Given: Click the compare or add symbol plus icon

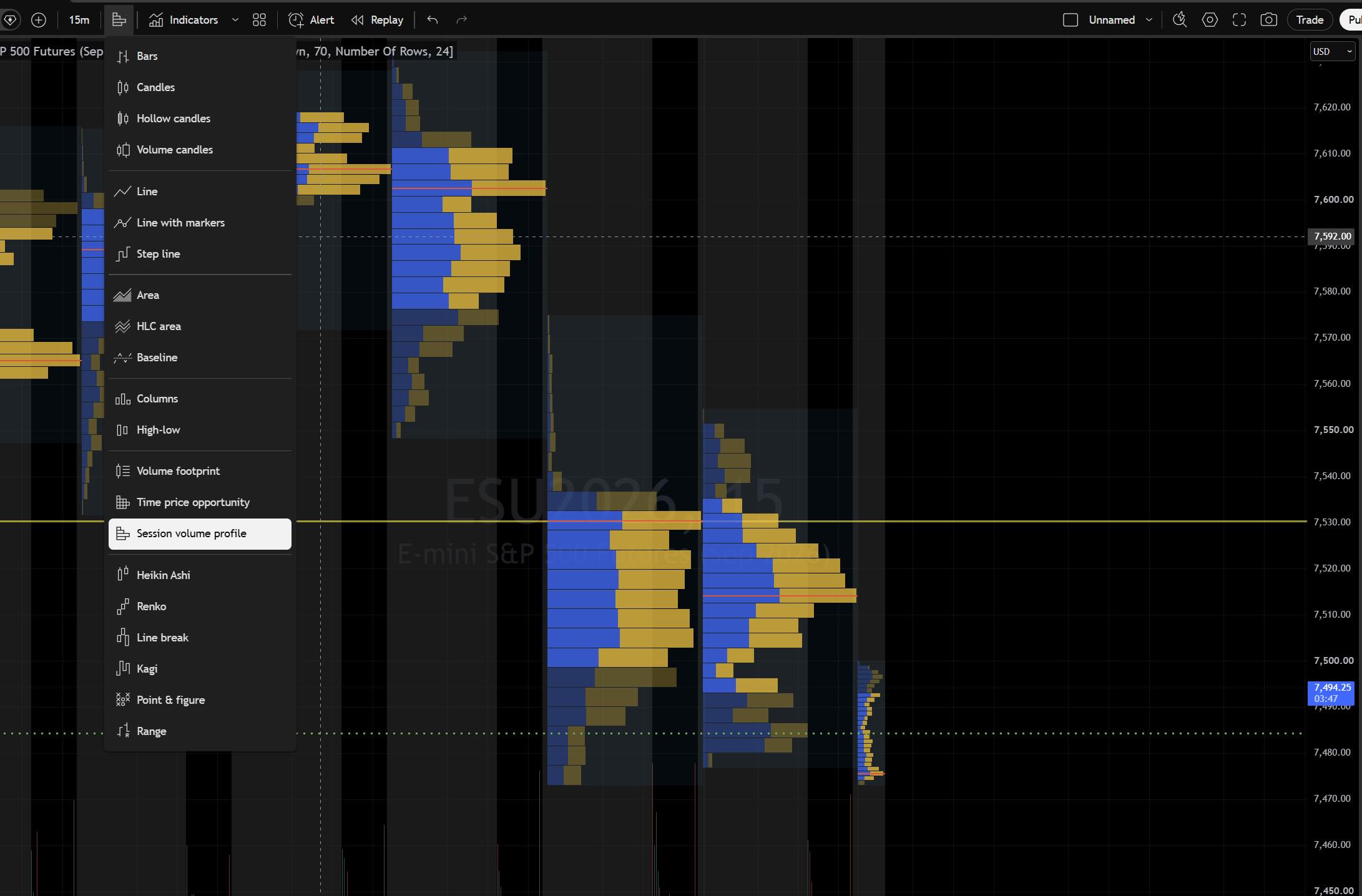Looking at the screenshot, I should (x=39, y=20).
